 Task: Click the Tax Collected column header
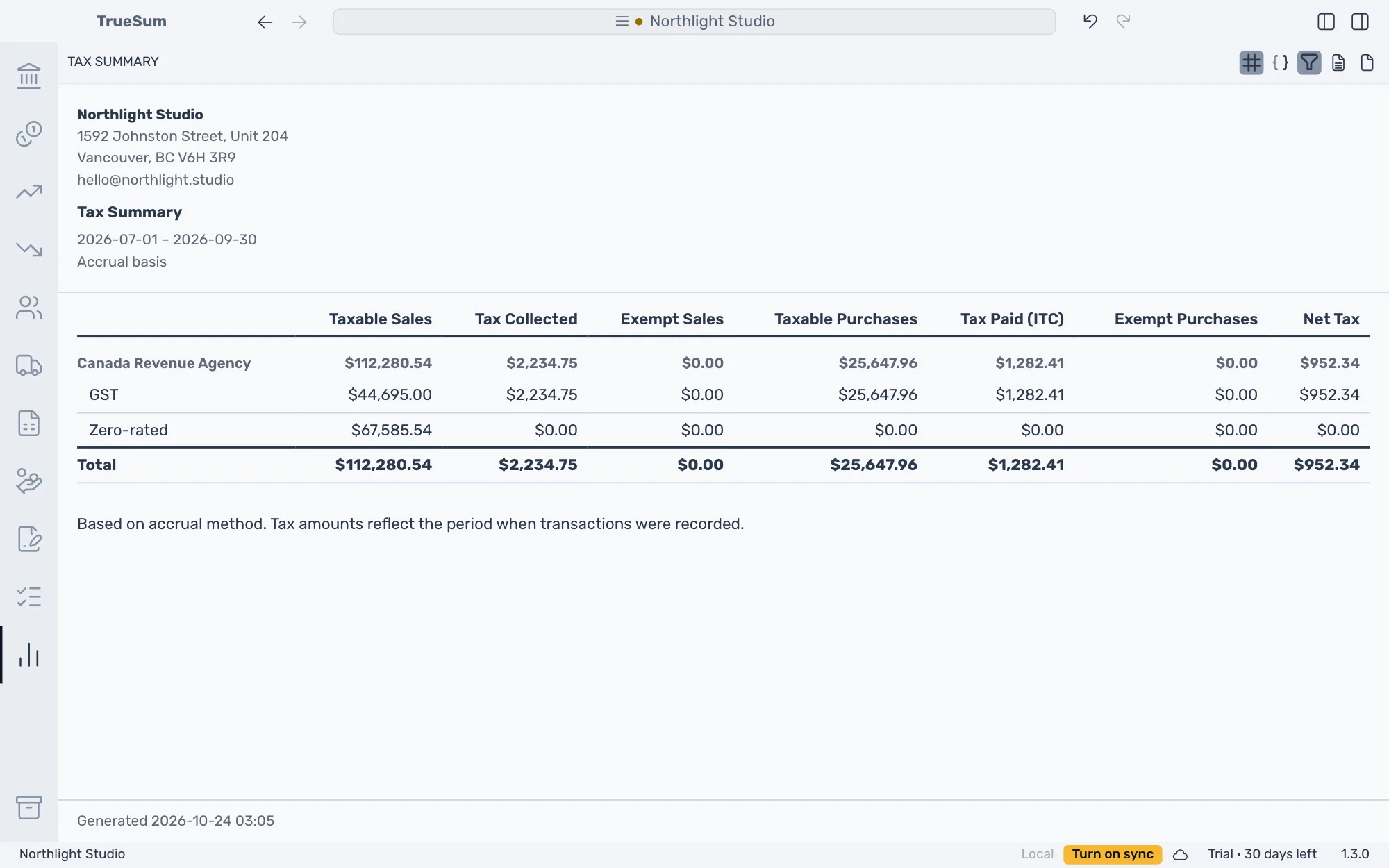coord(526,319)
